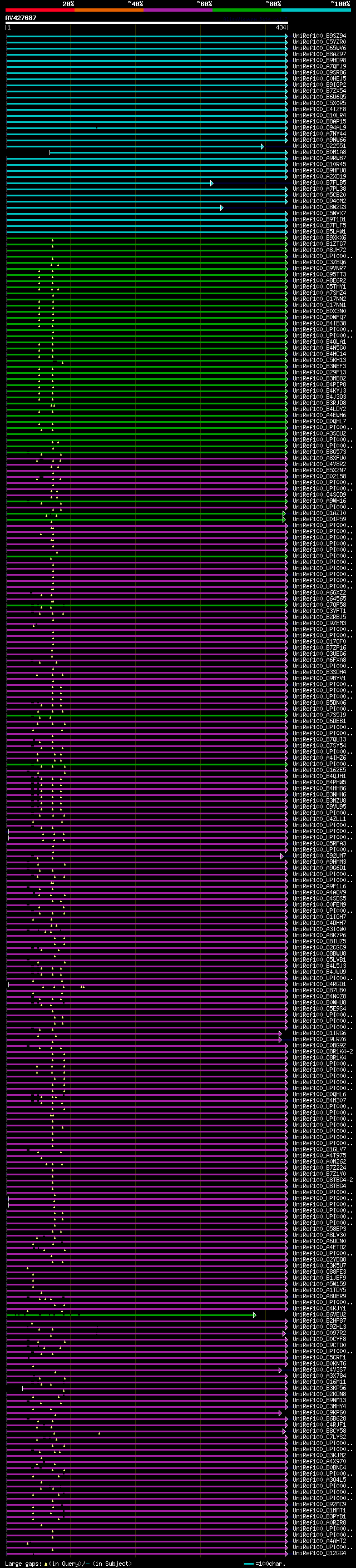Viewport: 356px width, 1568px height.
Task: Select label UniRef100_Q9VU95
Action: pyautogui.click(x=319, y=807)
